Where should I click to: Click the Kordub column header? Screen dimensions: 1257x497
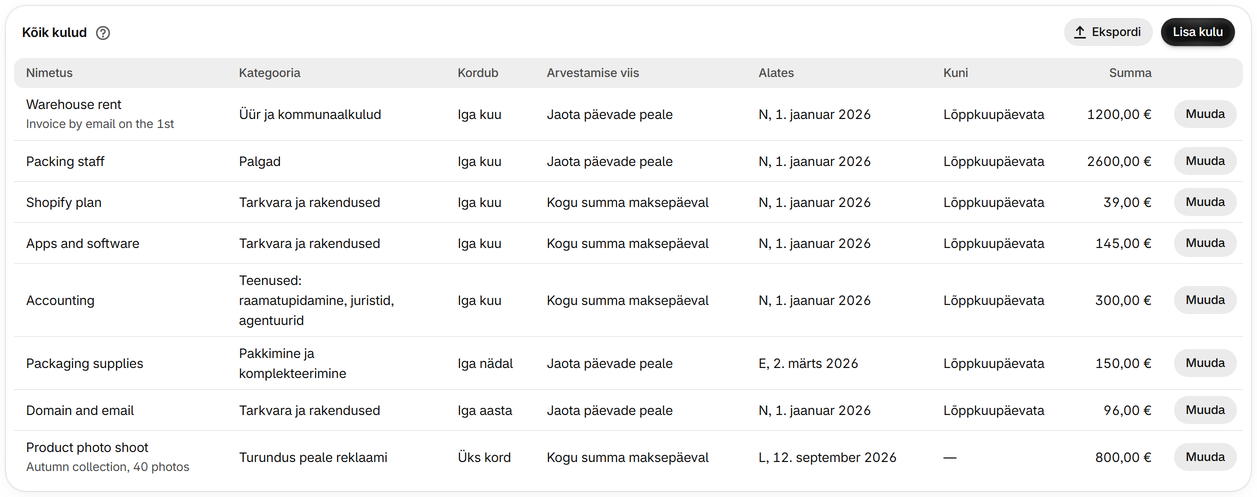(478, 73)
